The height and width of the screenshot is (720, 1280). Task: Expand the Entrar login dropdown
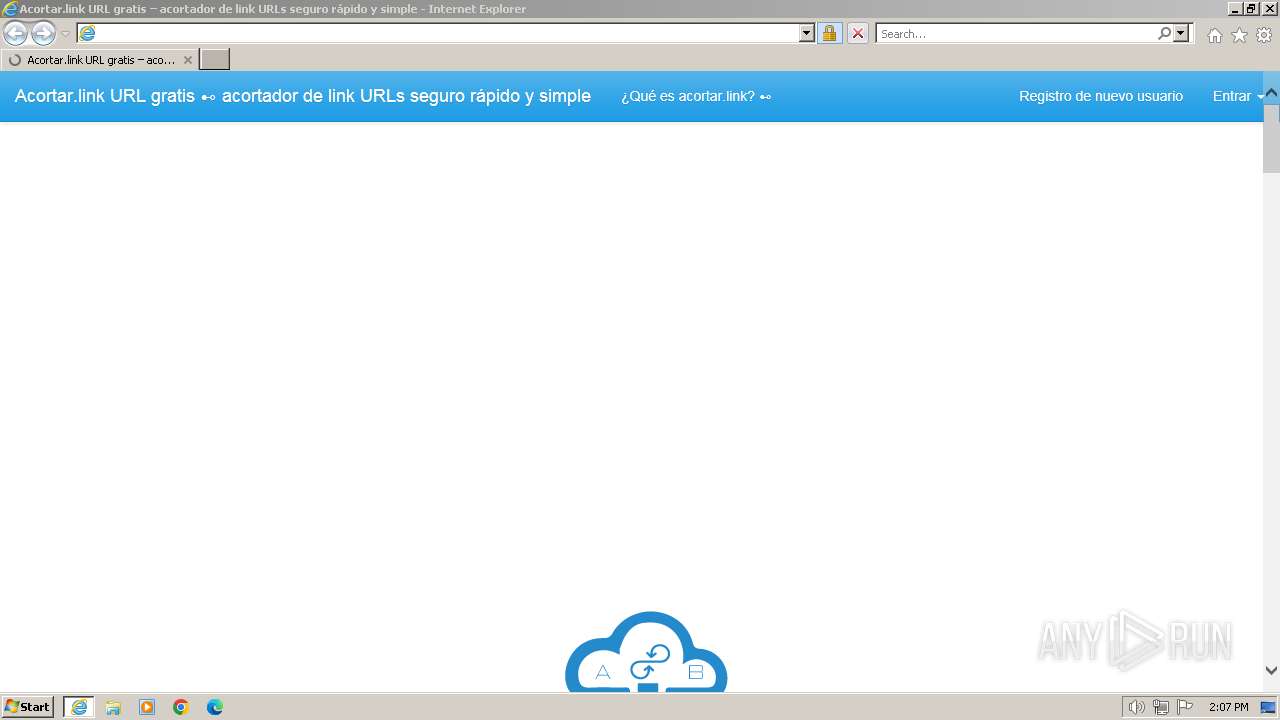point(1238,96)
